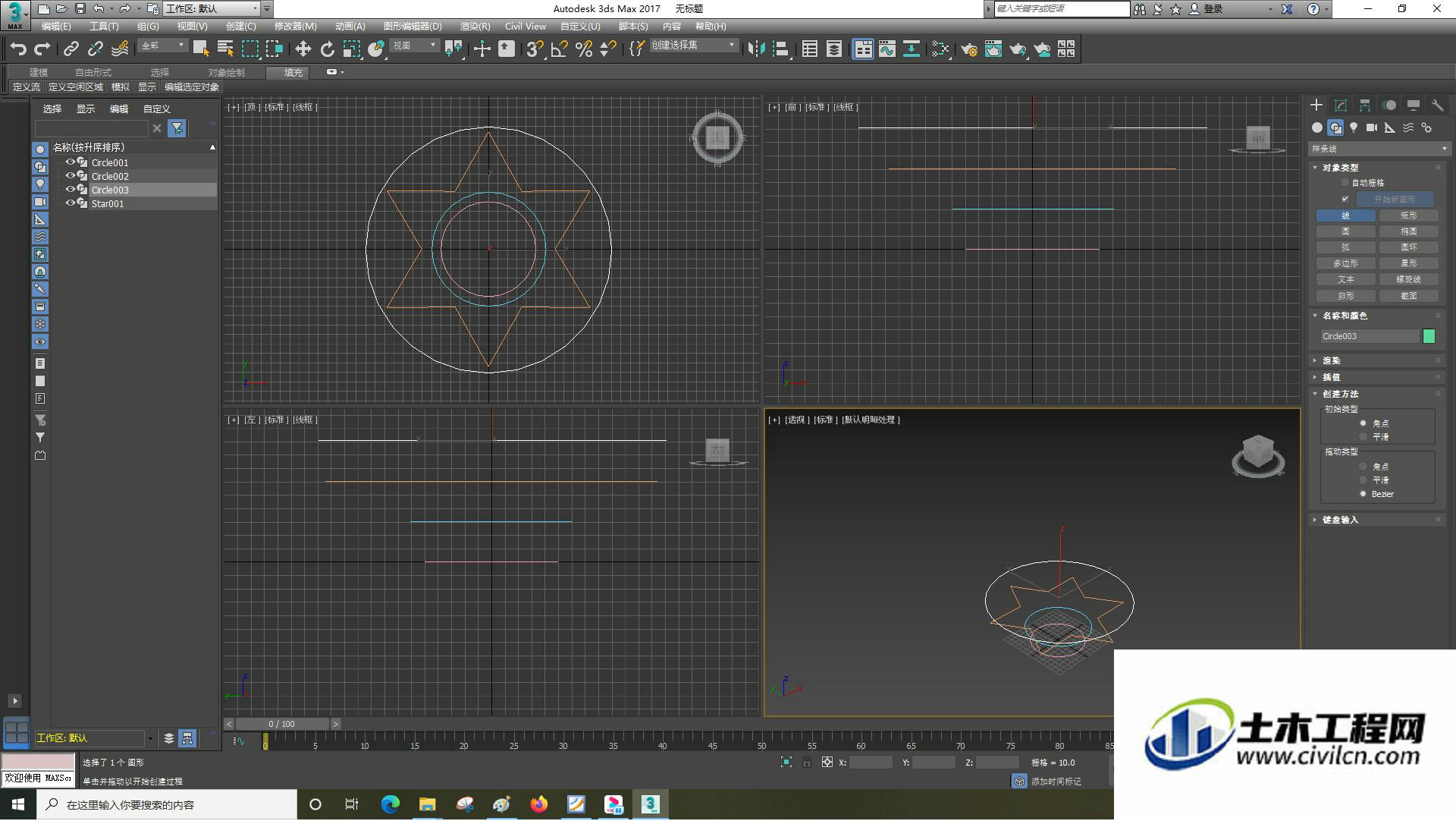Select Bezier drag type radio
1456x821 pixels.
click(x=1363, y=494)
